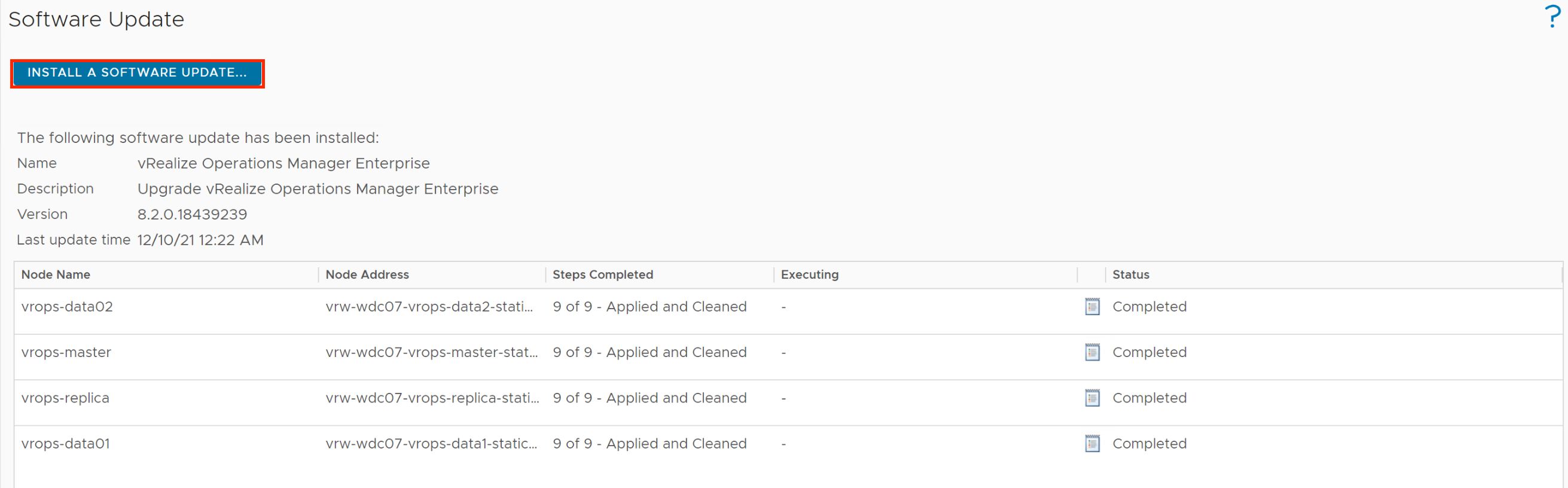Click the vrw-wdc07-vrops-master node address
1568x488 pixels.
pos(432,352)
